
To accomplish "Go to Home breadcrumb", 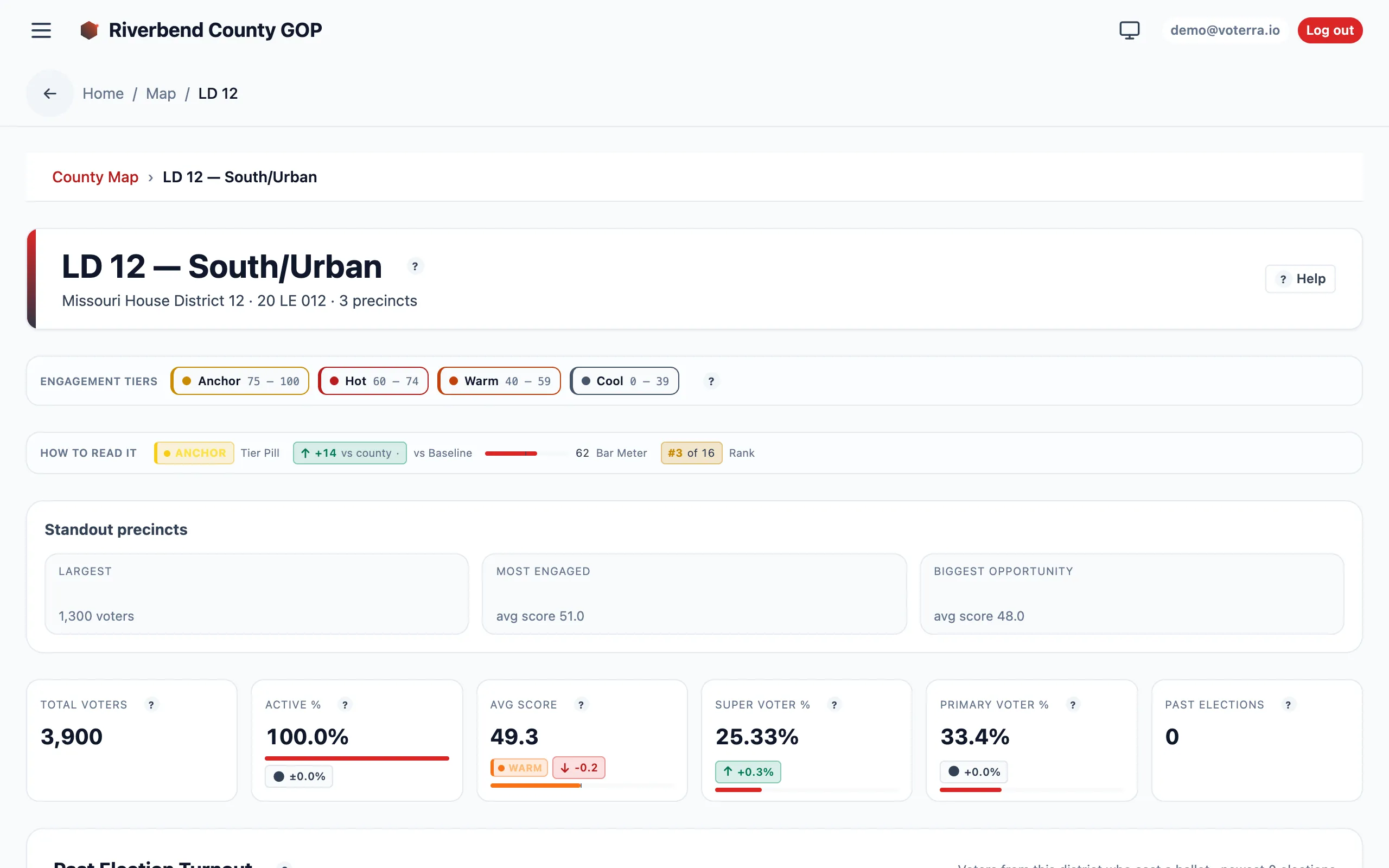I will coord(103,93).
